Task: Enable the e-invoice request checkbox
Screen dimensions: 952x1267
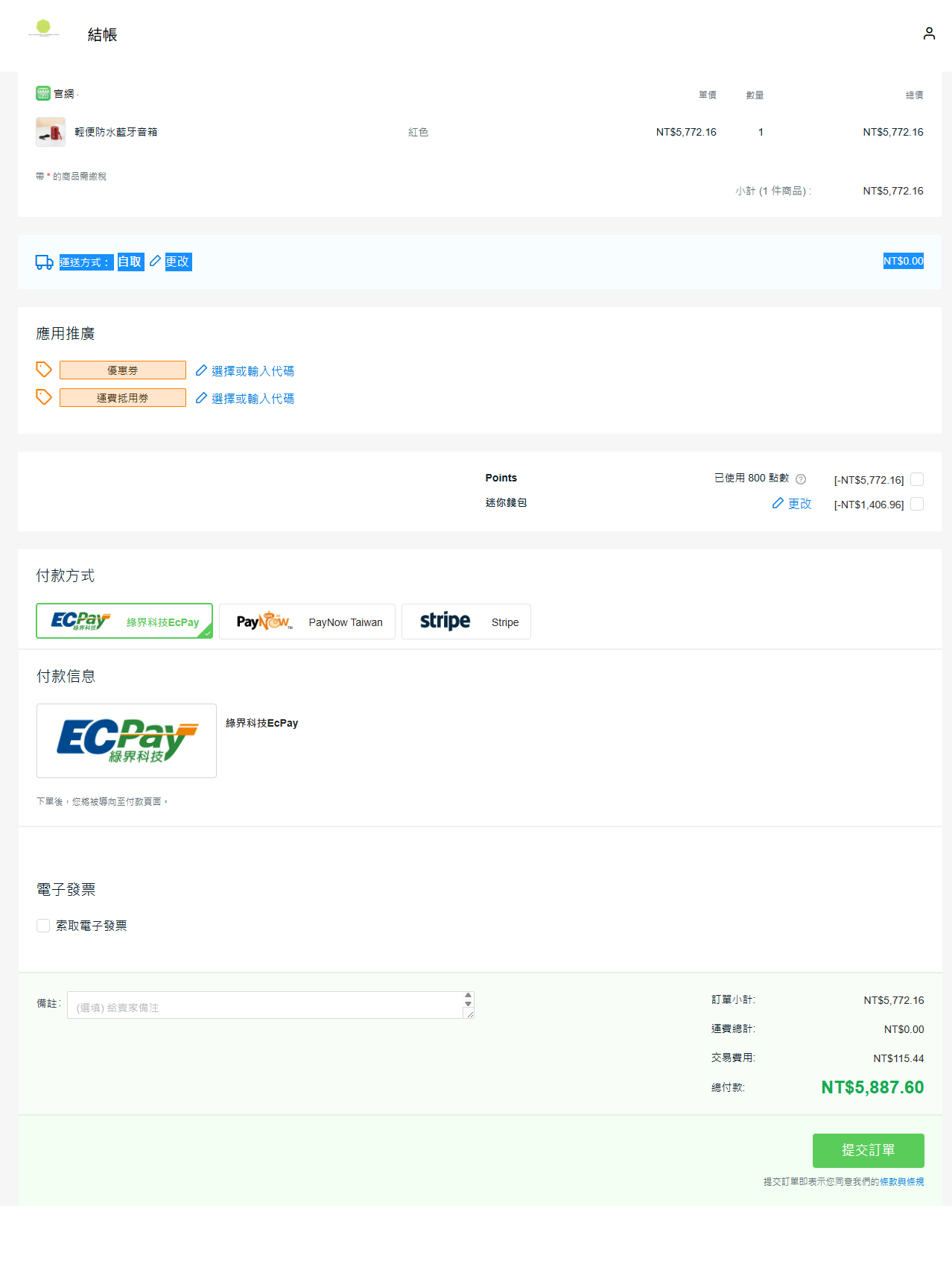Action: [x=43, y=926]
